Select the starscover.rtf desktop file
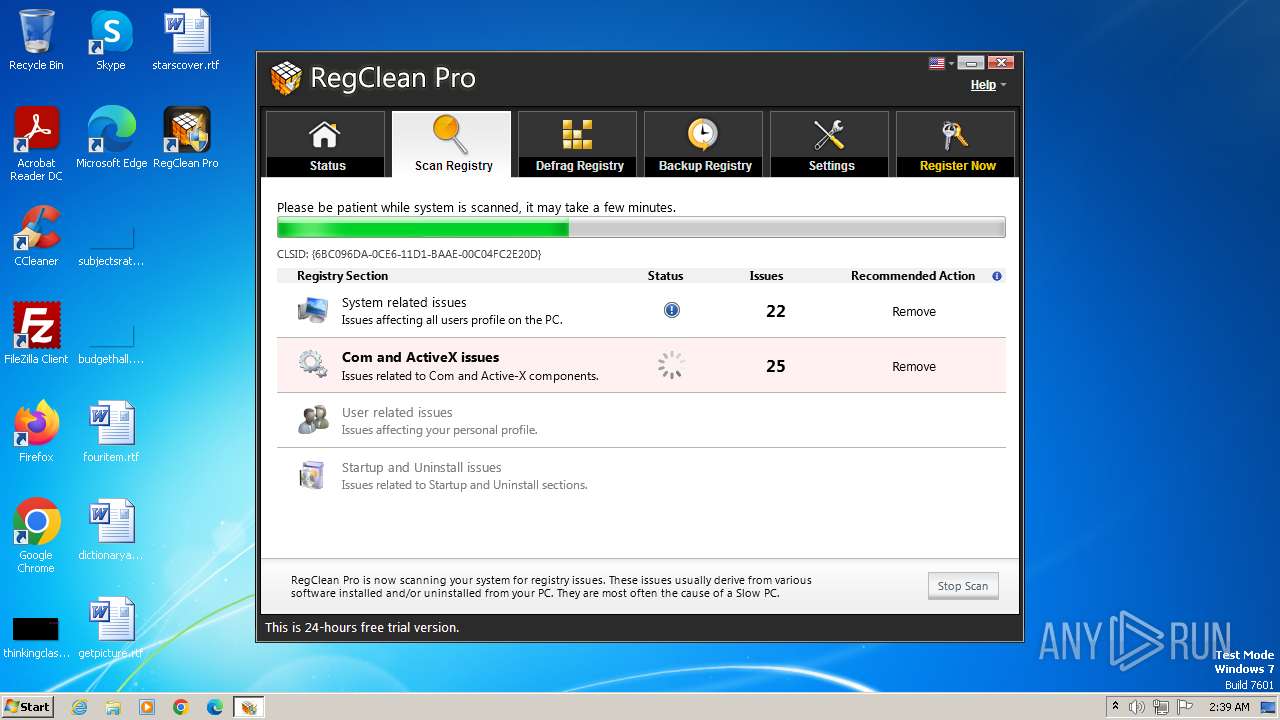1280x720 pixels. [186, 40]
